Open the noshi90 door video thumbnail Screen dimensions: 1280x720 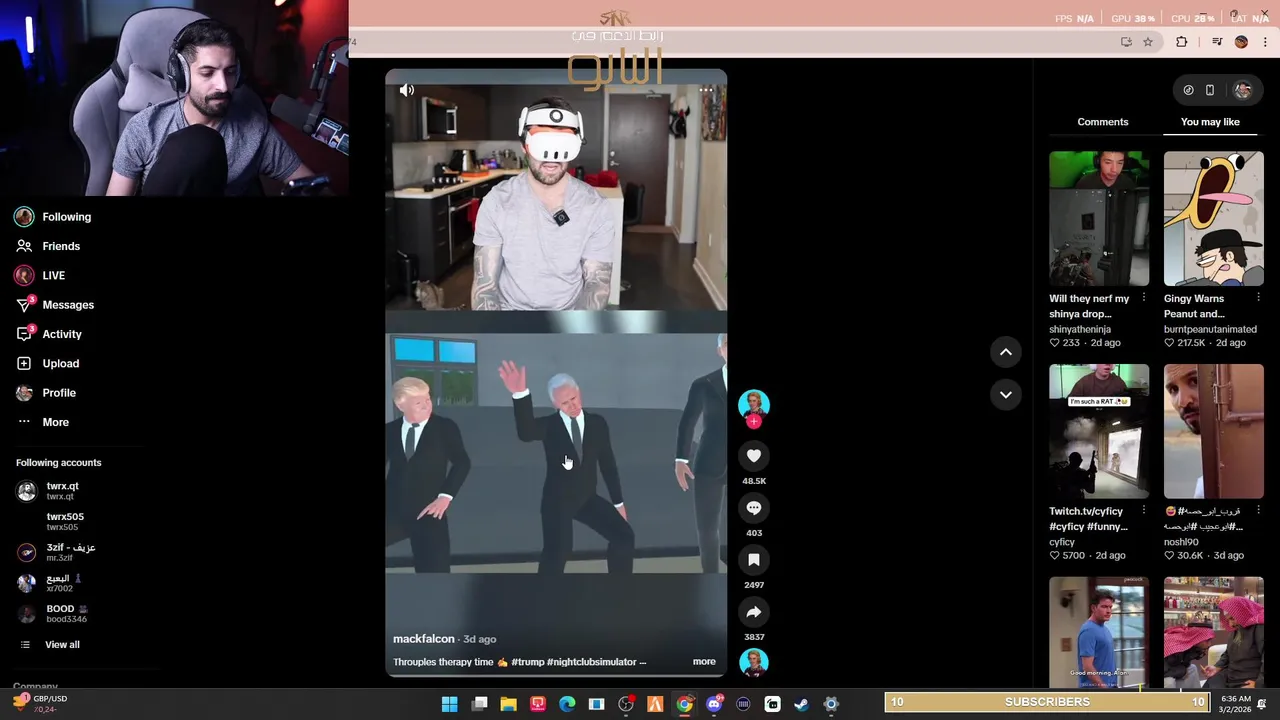[1214, 431]
